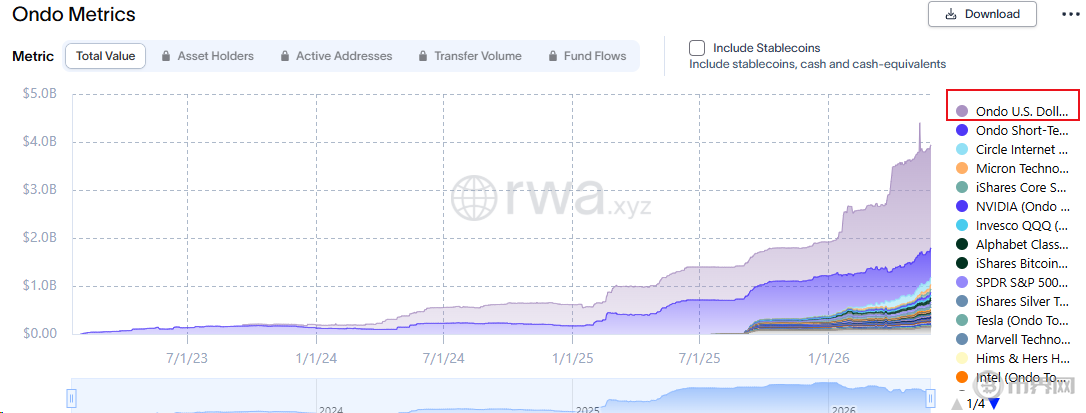Click iShares Silver T... legend swatch

click(961, 301)
